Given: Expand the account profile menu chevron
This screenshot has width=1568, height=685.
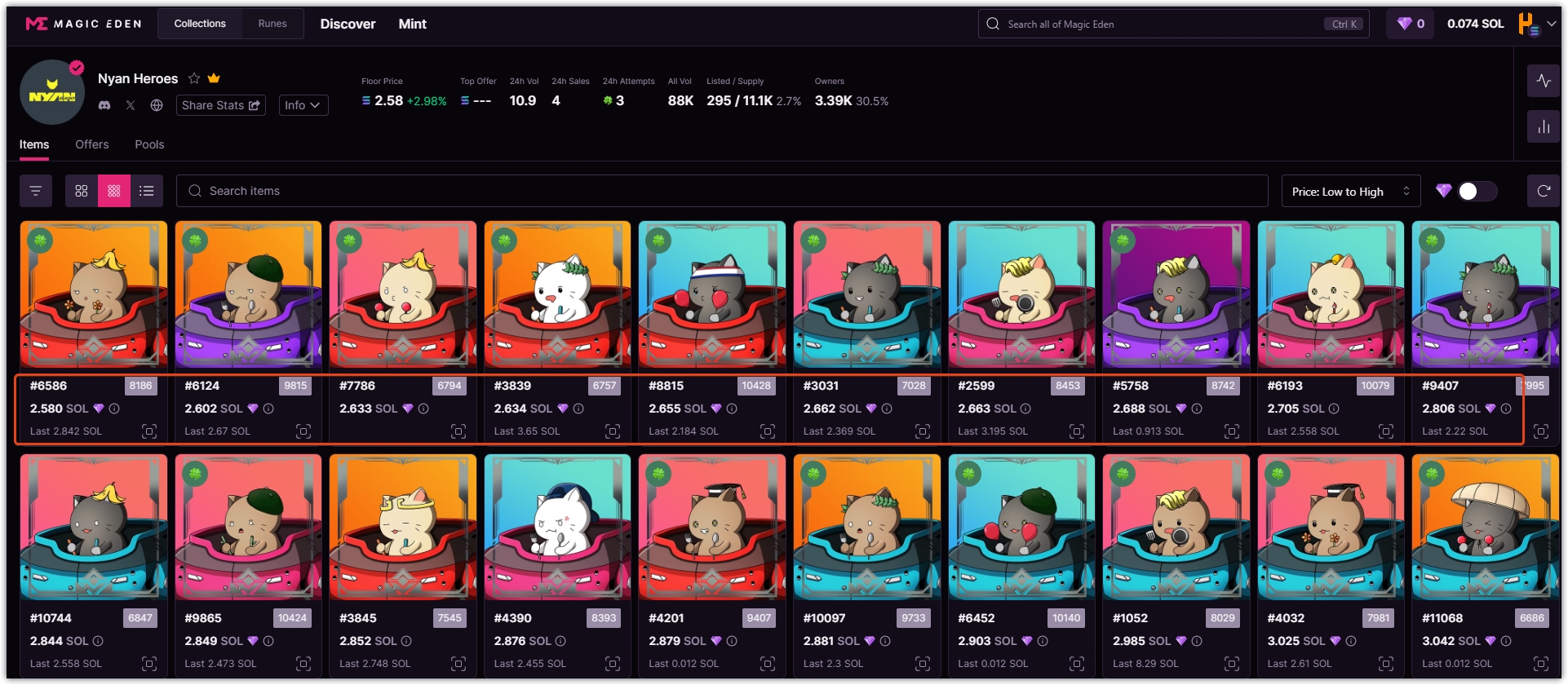Looking at the screenshot, I should point(1552,24).
